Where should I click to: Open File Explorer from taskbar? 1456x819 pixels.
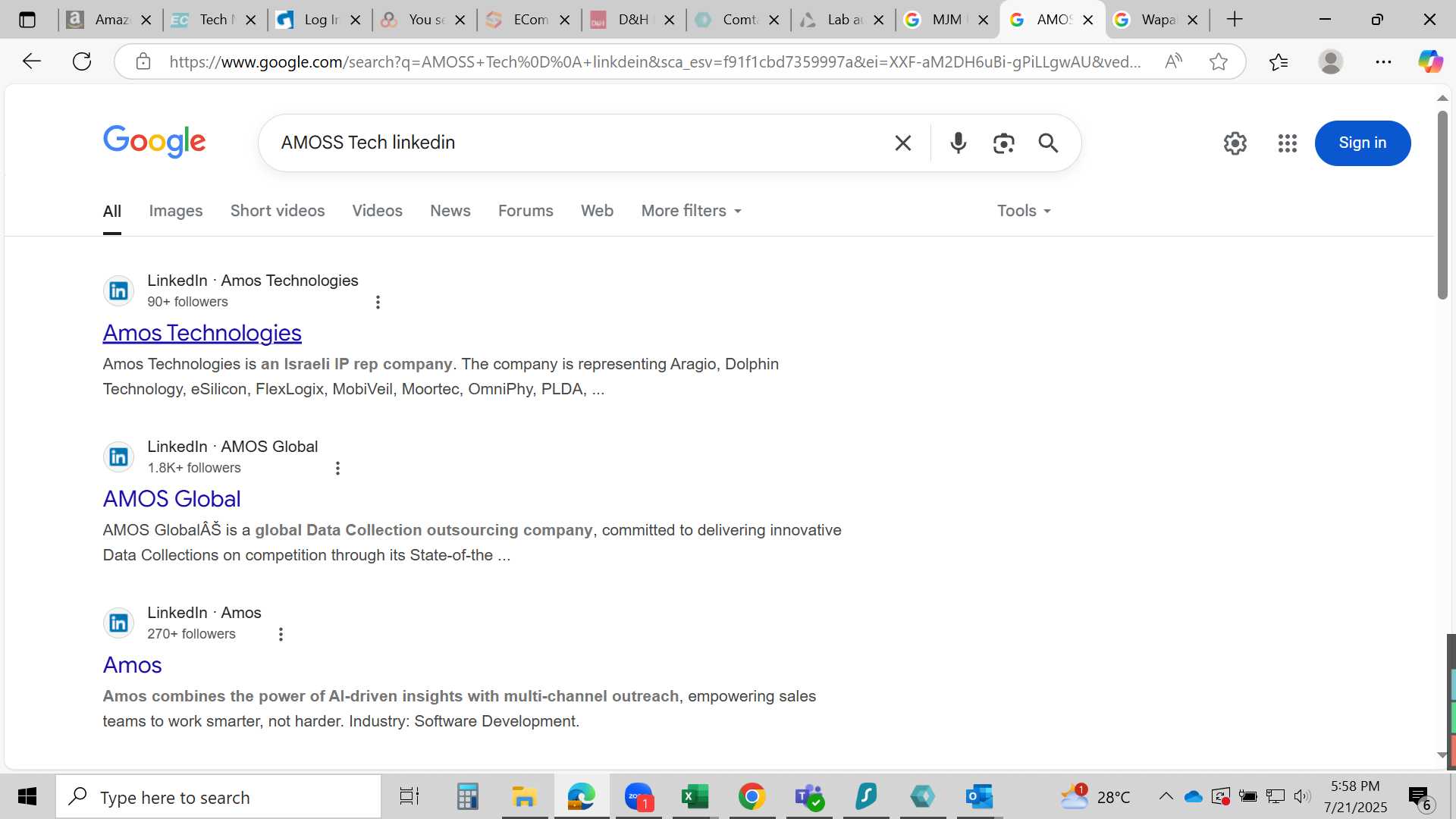[524, 796]
